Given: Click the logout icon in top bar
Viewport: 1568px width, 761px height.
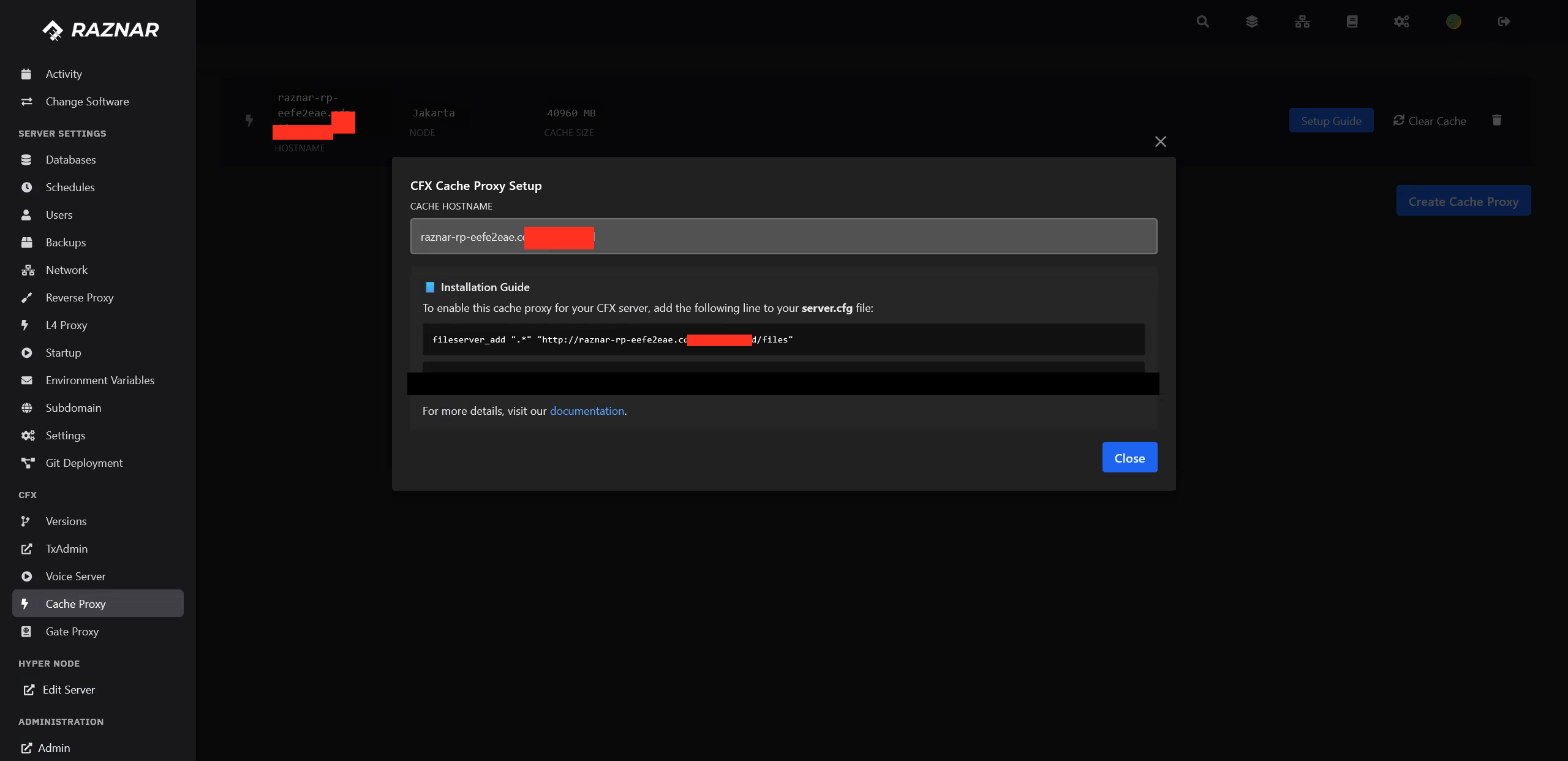Looking at the screenshot, I should coord(1504,21).
